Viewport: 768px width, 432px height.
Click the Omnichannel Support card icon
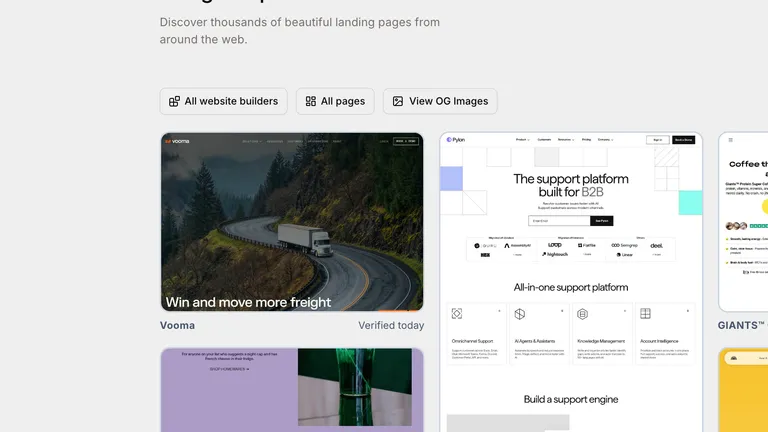457,314
